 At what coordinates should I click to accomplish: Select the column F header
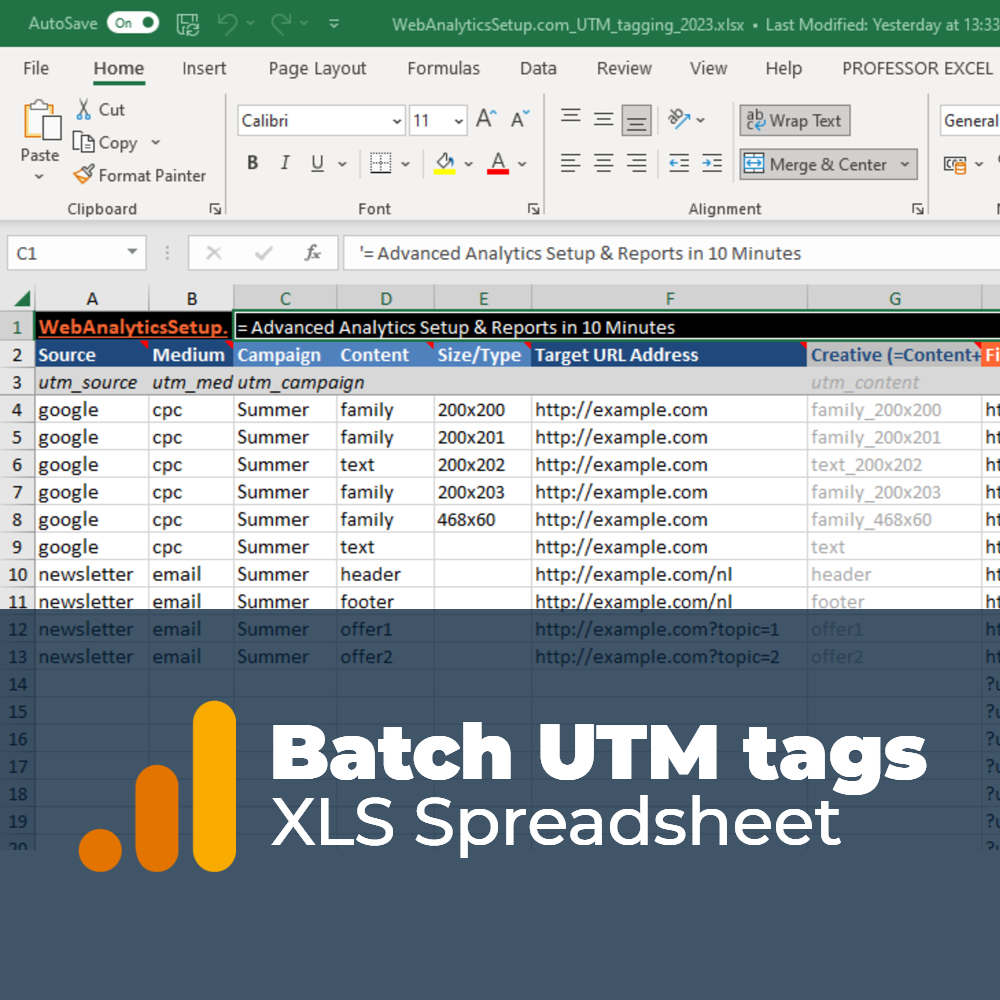click(670, 298)
